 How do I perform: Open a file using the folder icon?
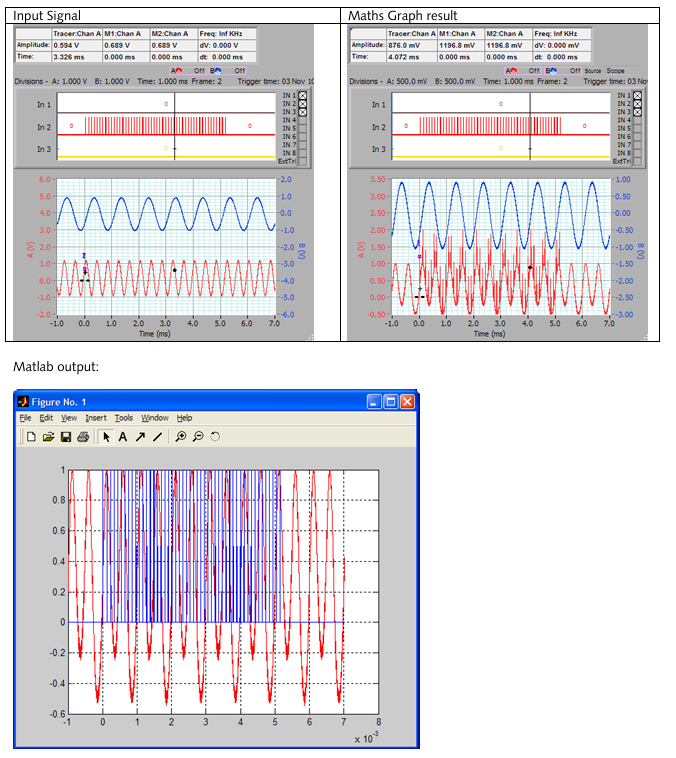(48, 437)
